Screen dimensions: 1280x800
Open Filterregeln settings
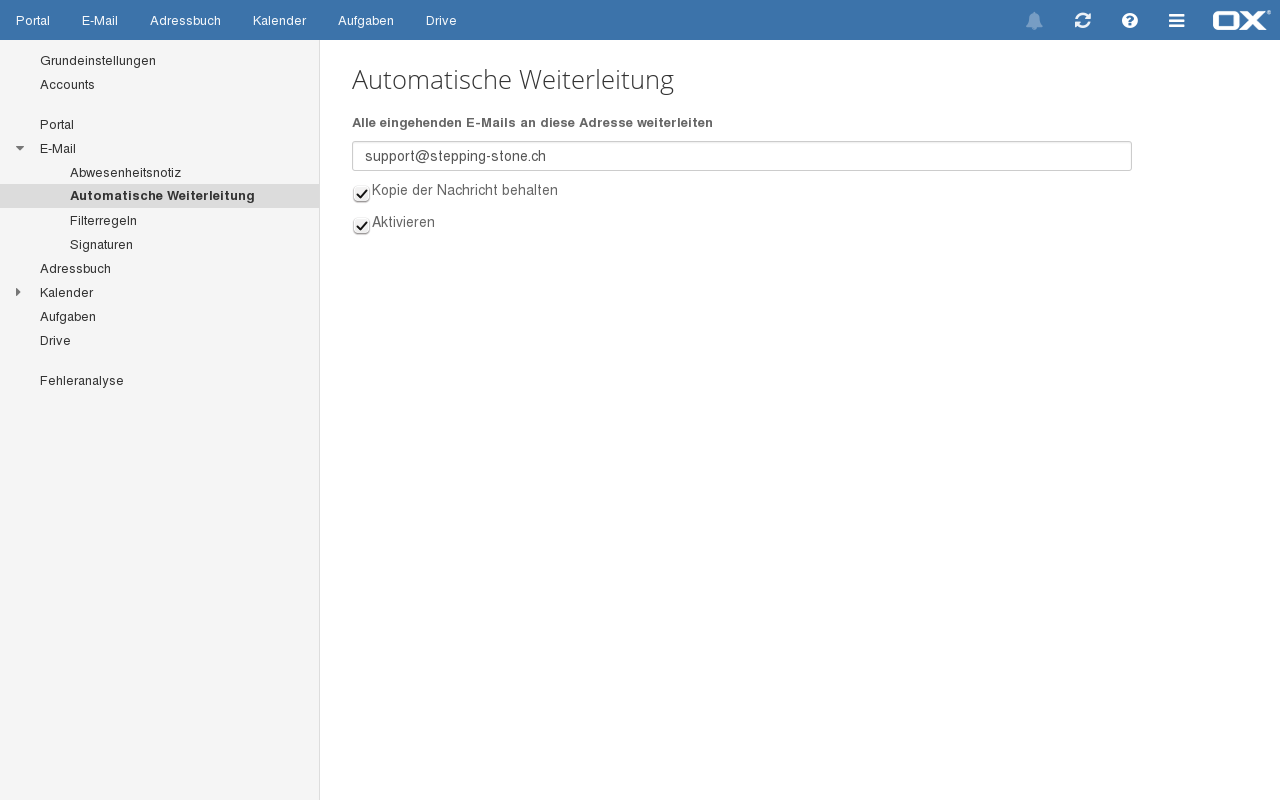(x=103, y=220)
